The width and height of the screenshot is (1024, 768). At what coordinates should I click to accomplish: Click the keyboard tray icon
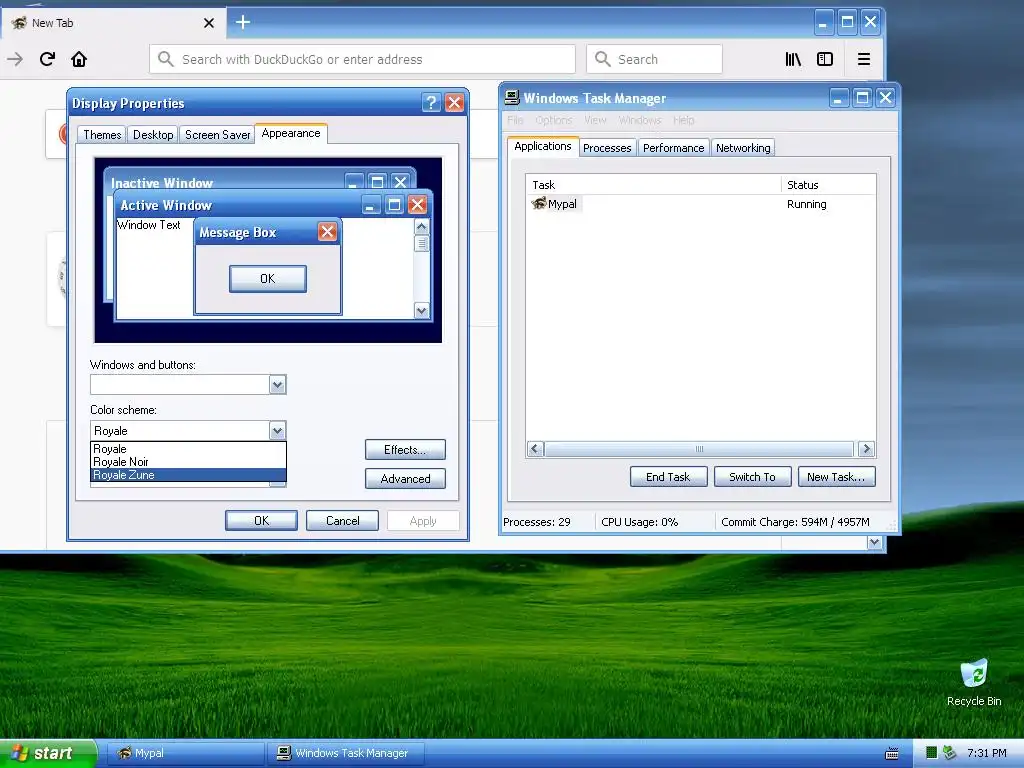point(891,754)
